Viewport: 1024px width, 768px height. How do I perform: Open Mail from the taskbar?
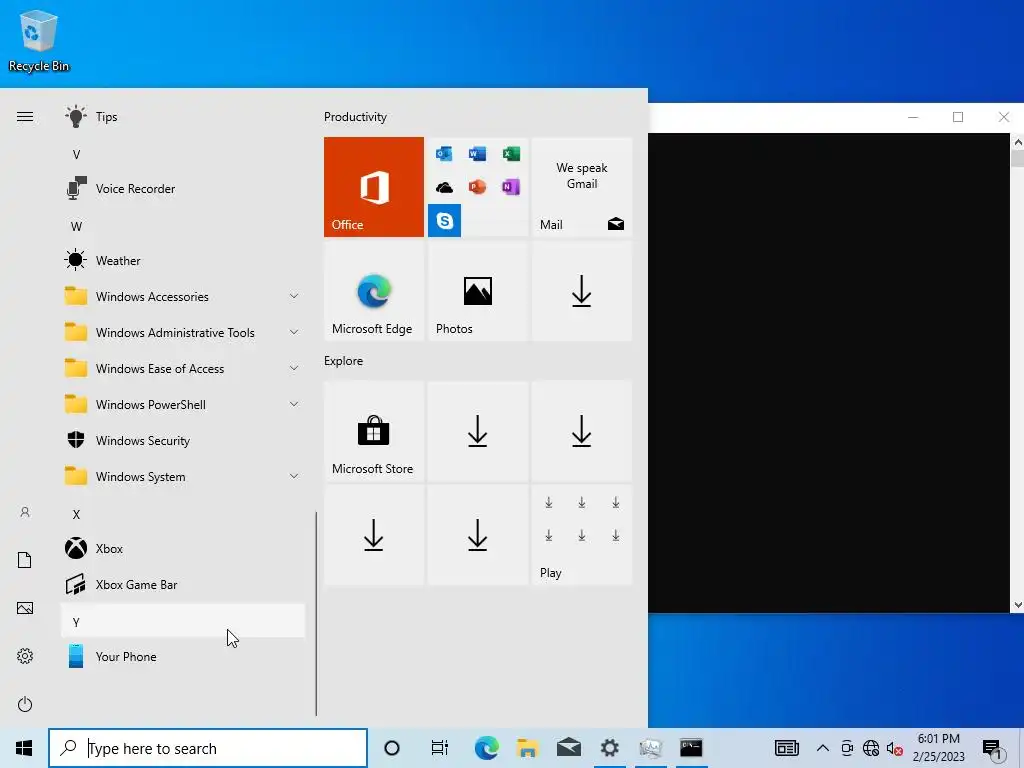coord(569,748)
